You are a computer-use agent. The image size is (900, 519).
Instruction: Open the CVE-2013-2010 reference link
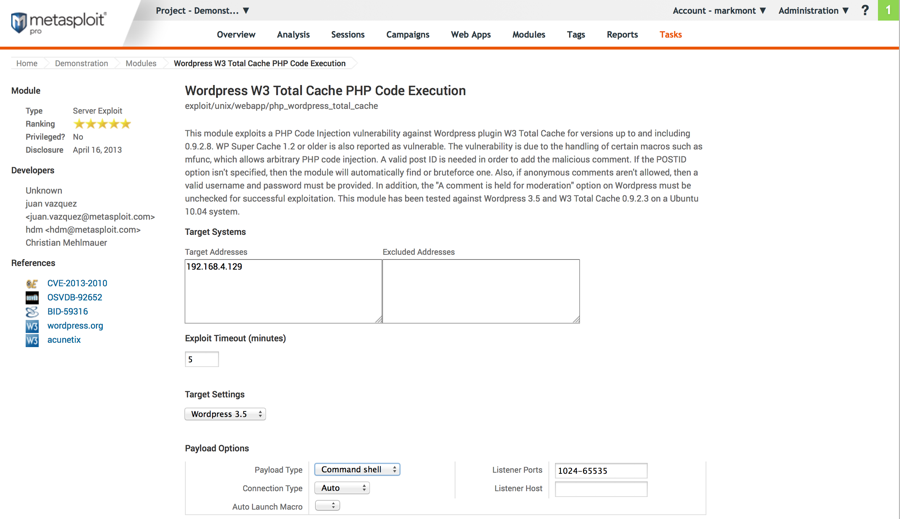(x=77, y=283)
